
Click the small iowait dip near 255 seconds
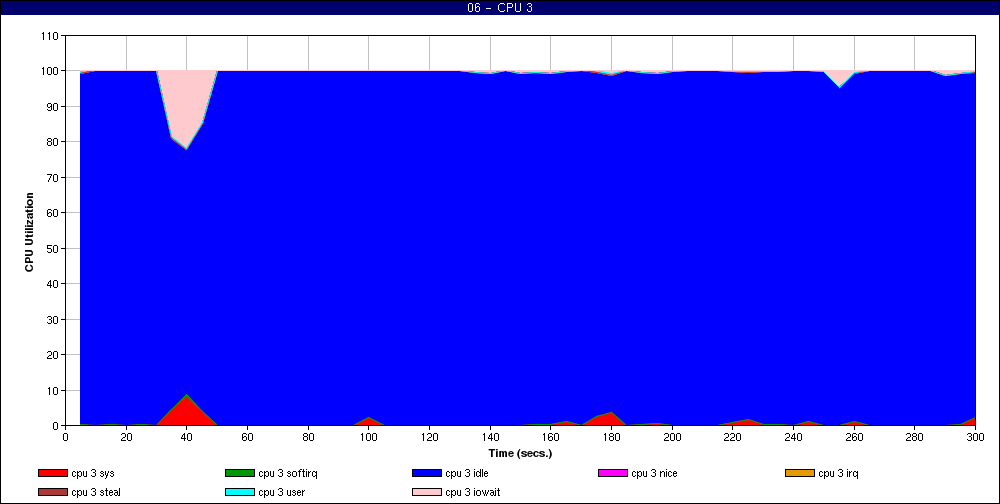[839, 77]
